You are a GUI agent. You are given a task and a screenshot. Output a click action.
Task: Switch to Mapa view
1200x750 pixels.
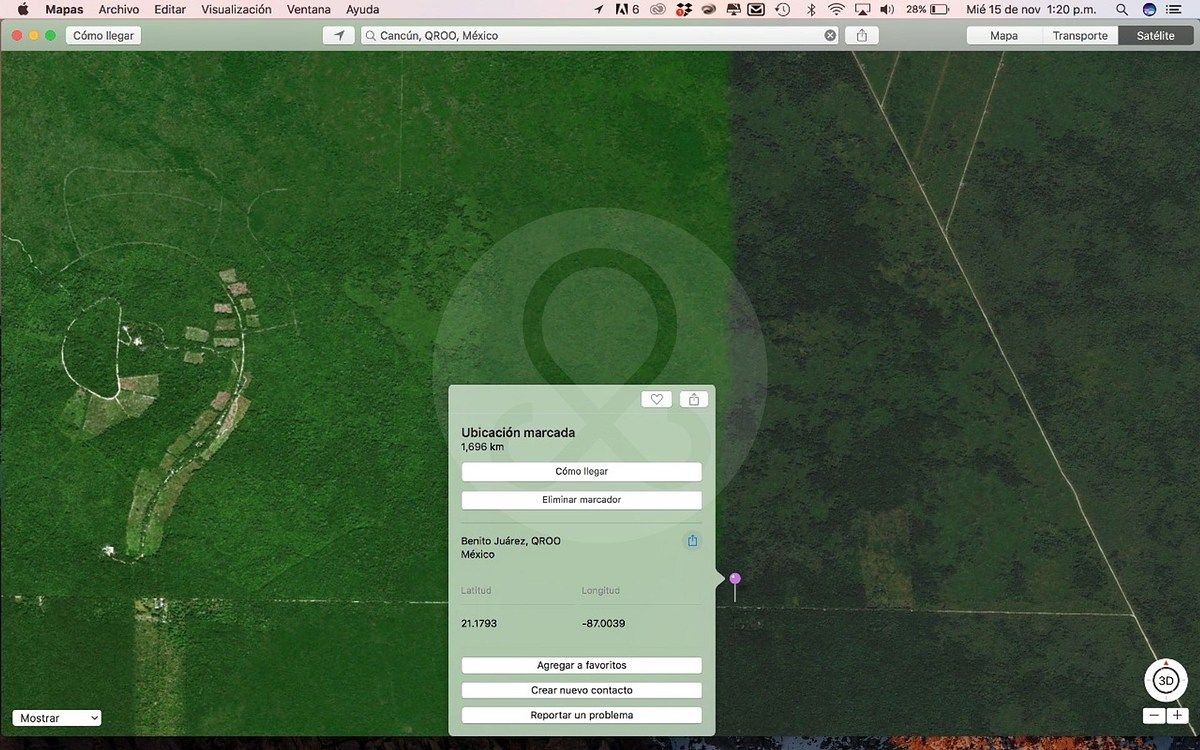coord(1004,35)
